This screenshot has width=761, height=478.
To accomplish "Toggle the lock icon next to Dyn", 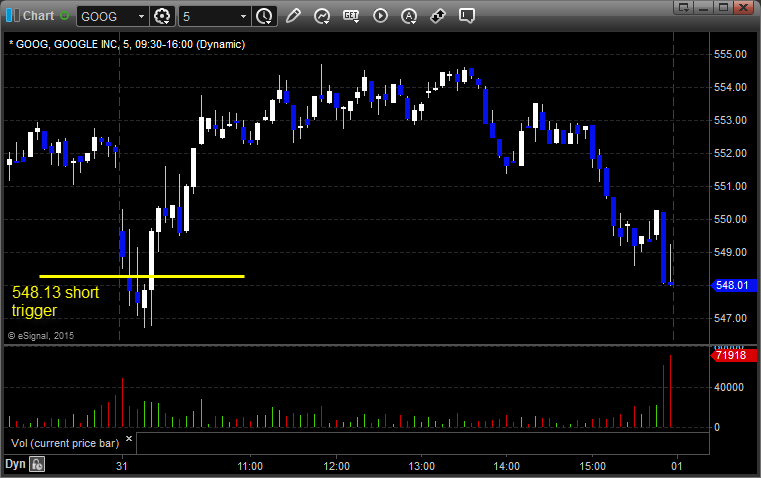I will pyautogui.click(x=37, y=464).
